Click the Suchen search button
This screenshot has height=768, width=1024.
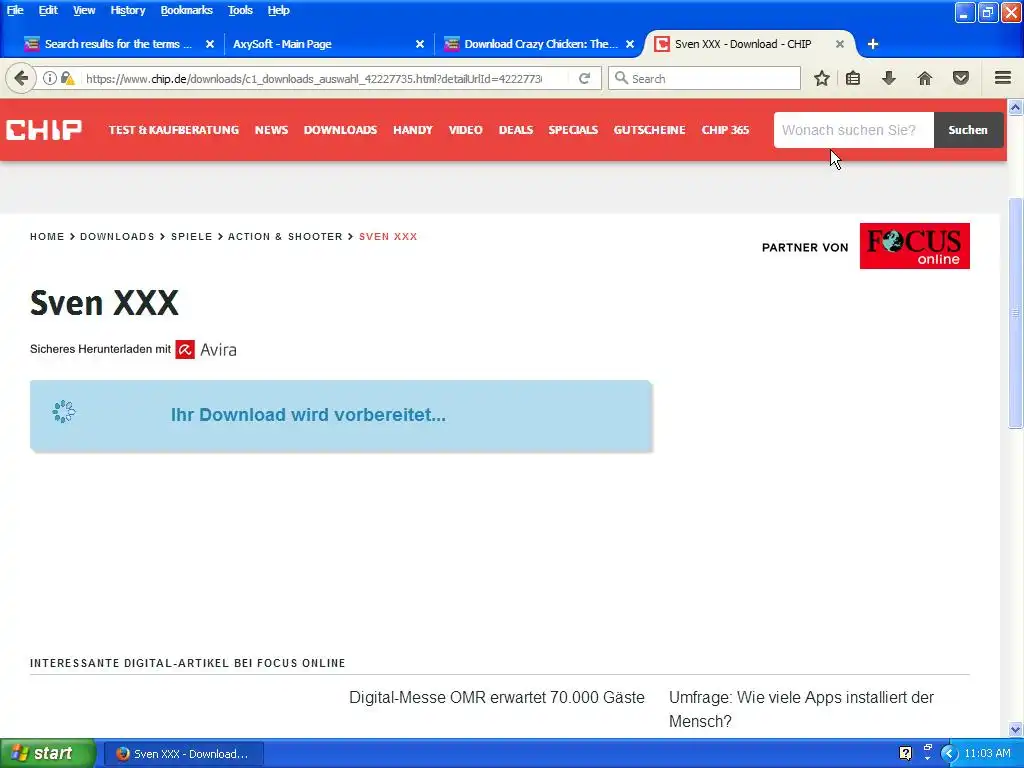[968, 130]
